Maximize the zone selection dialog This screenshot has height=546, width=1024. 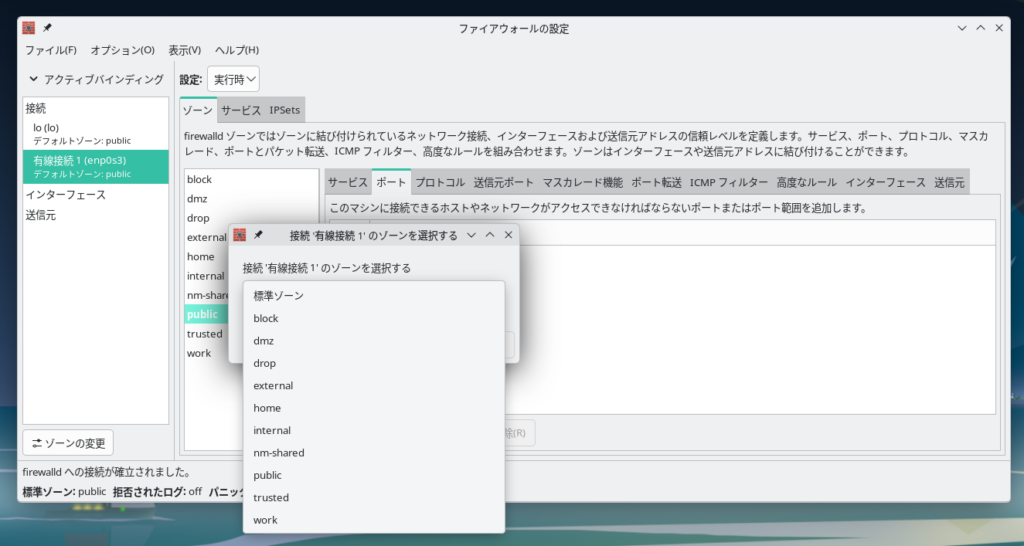click(490, 235)
